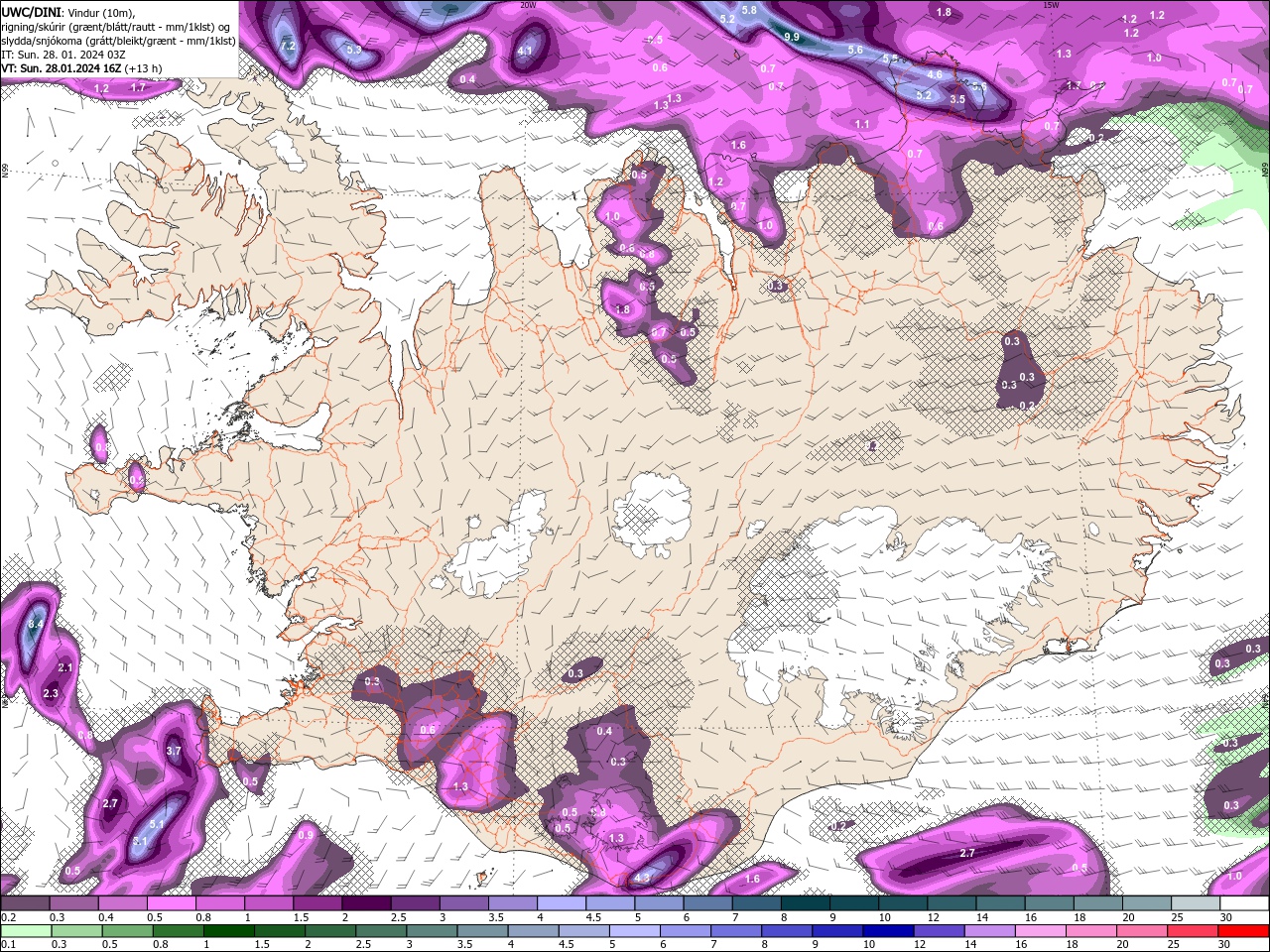
Task: Select the 'VT: Sun. 28.01.2024 16Z (+13 h)' line
Action: (x=81, y=68)
